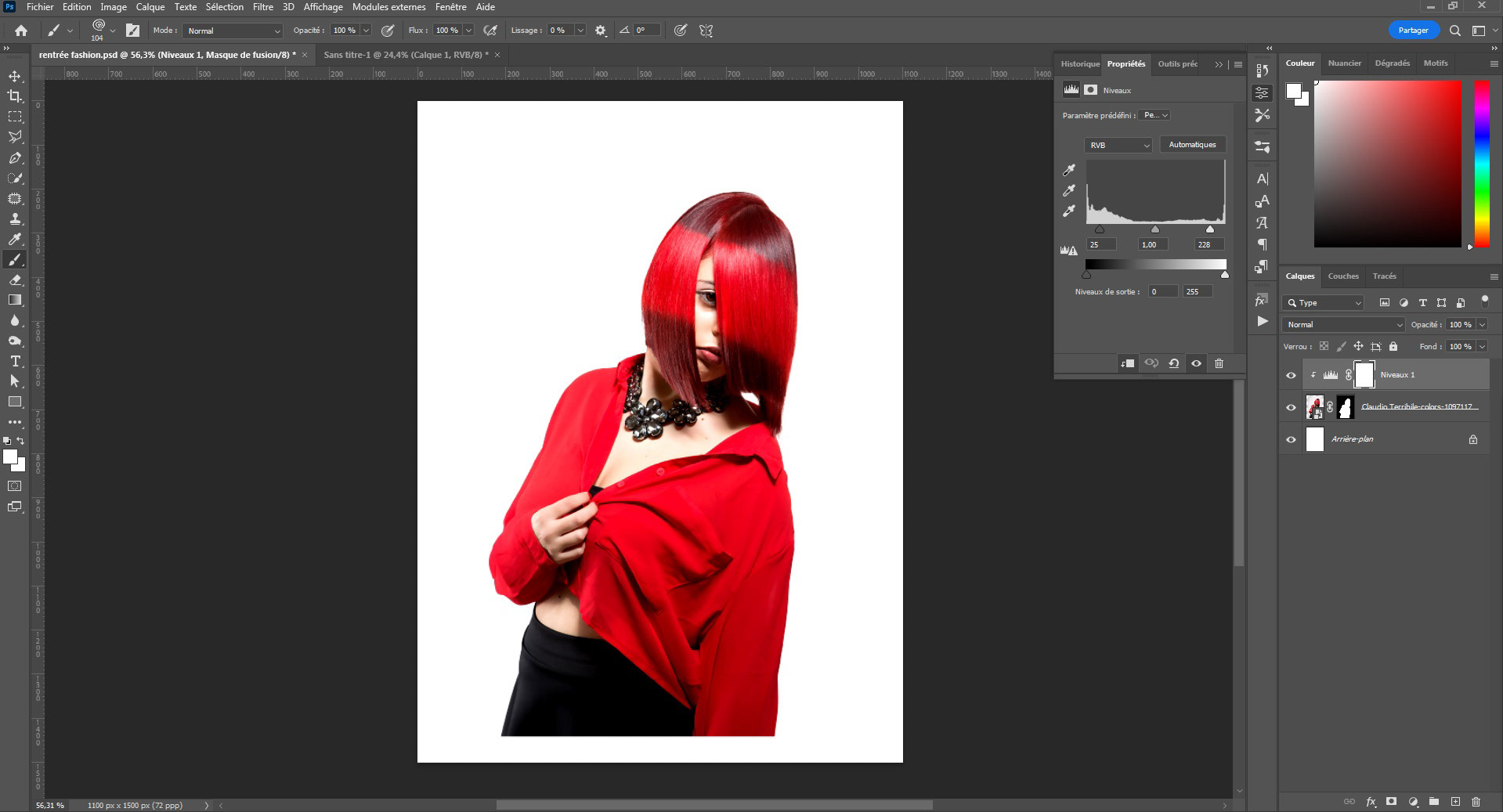Viewport: 1503px width, 812px height.
Task: Delete layer using trash icon in Calques
Action: pyautogui.click(x=1476, y=802)
